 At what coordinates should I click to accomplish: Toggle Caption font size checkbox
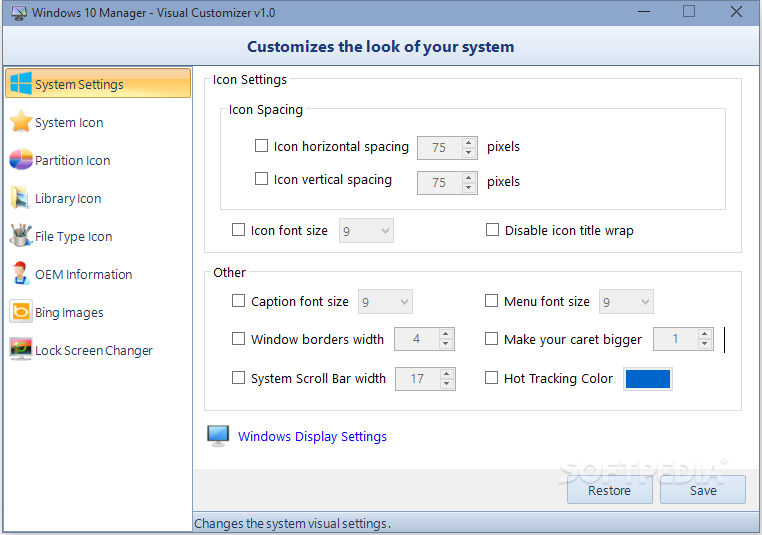pyautogui.click(x=239, y=301)
